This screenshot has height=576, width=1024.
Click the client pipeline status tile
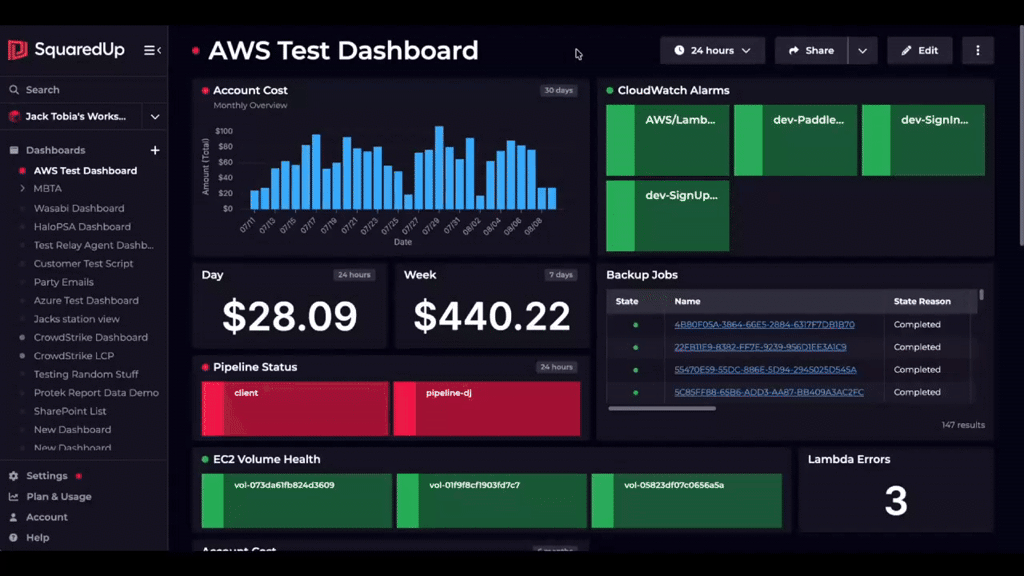295,409
